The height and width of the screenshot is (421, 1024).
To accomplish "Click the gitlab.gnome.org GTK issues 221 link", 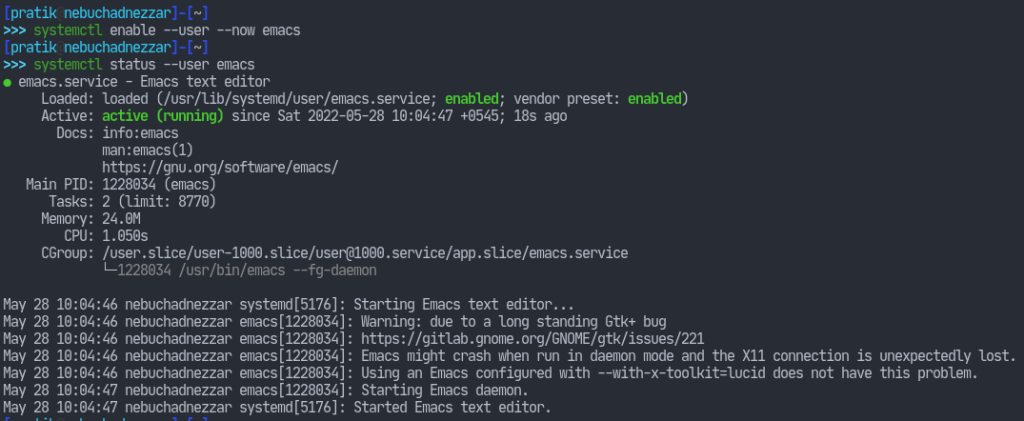I will click(x=532, y=339).
